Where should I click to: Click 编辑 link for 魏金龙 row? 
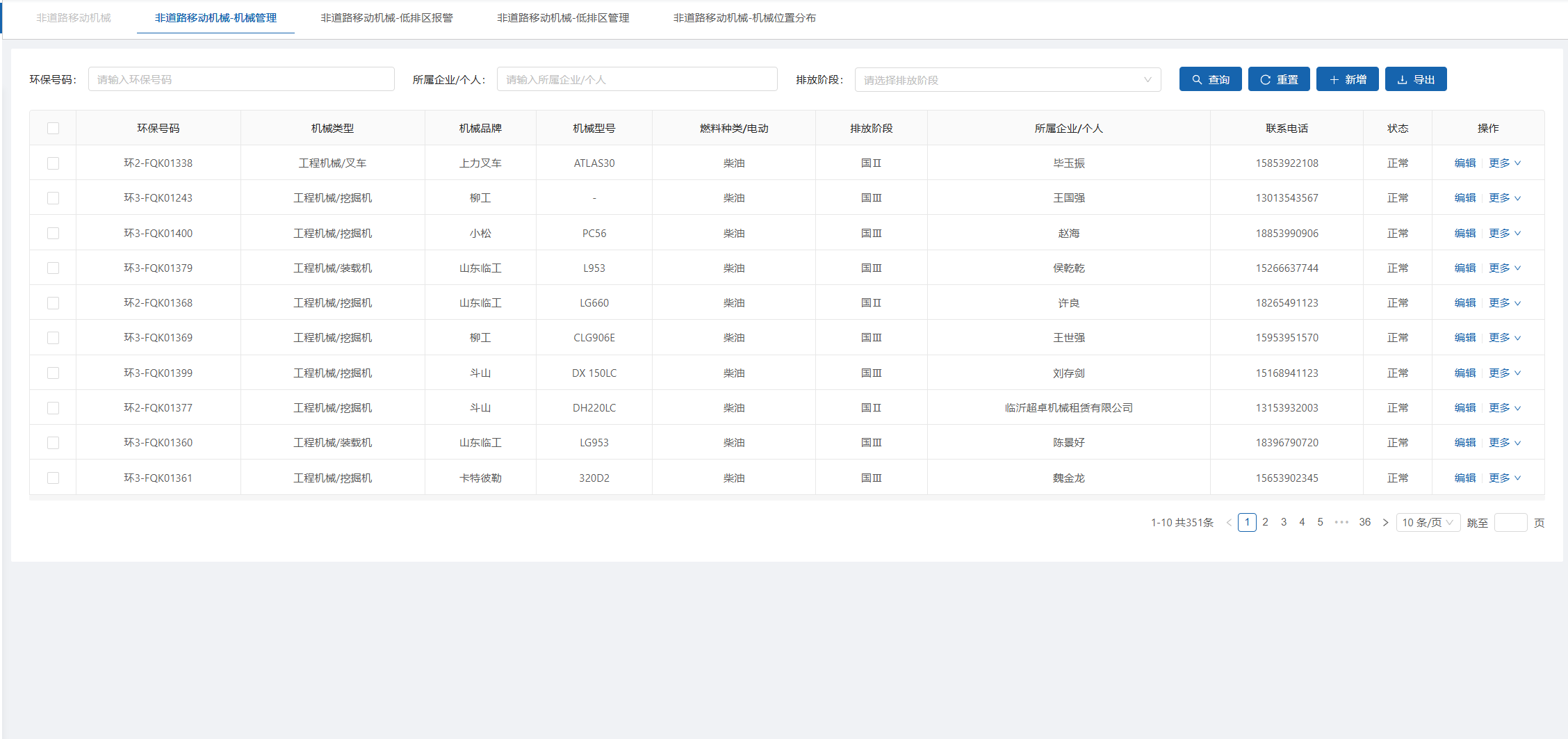click(x=1465, y=478)
